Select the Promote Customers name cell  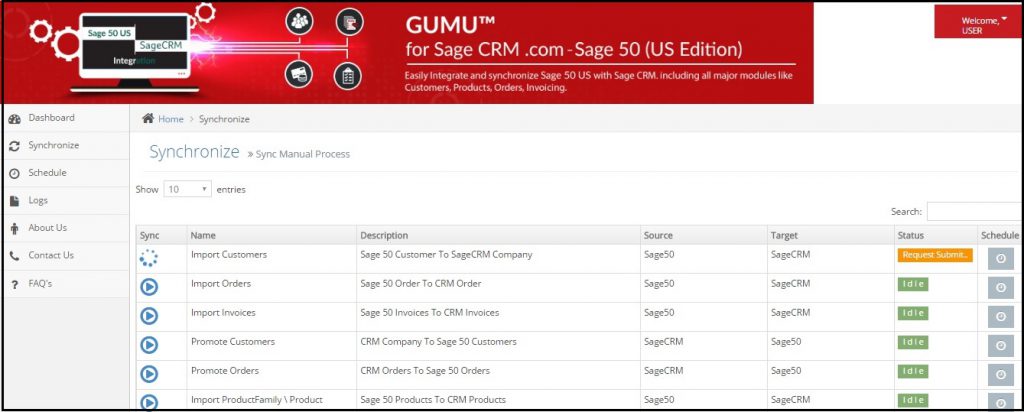pos(272,345)
